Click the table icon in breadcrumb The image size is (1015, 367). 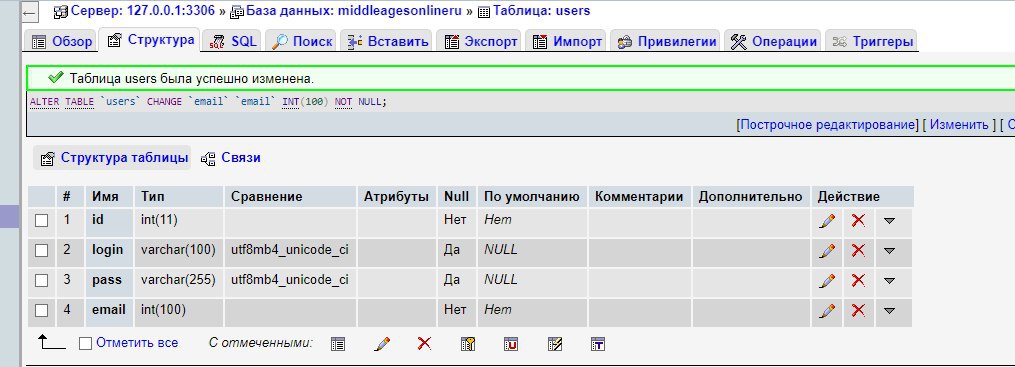(x=484, y=12)
